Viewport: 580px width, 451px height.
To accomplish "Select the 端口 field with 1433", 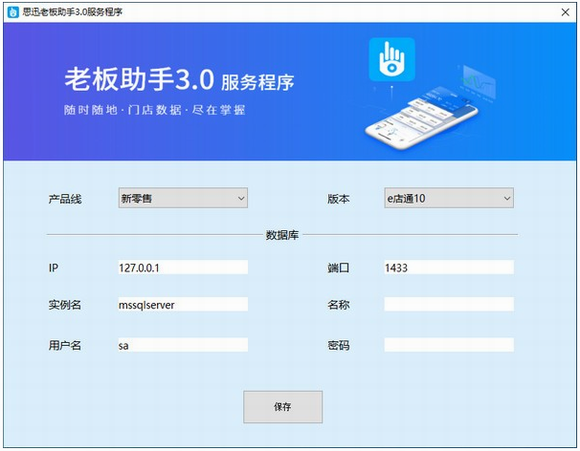I will 449,267.
